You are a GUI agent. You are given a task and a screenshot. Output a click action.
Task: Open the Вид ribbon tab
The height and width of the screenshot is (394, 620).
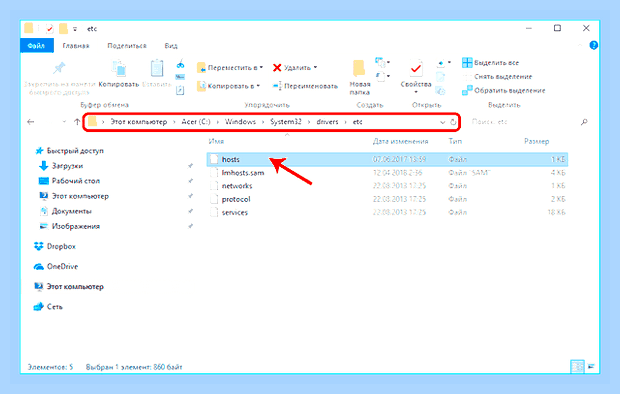point(171,46)
